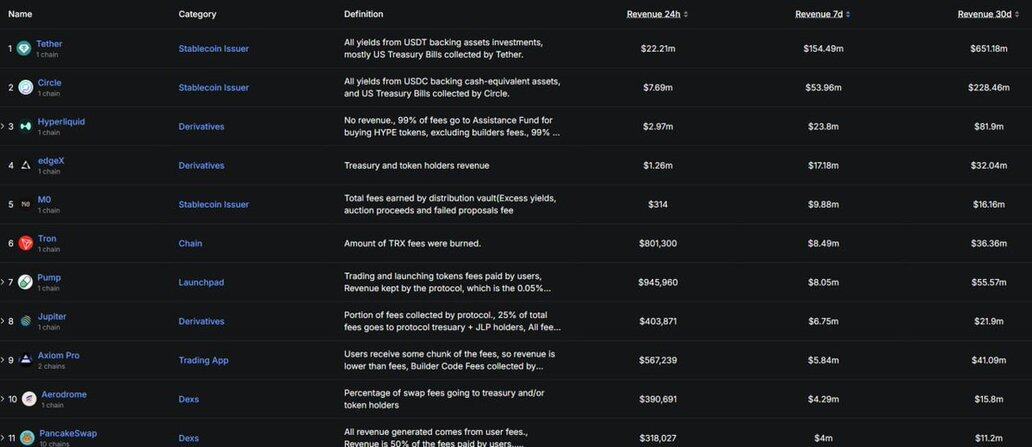Click the M0 logo icon
Viewport: 1032px width, 447px height.
[x=25, y=205]
